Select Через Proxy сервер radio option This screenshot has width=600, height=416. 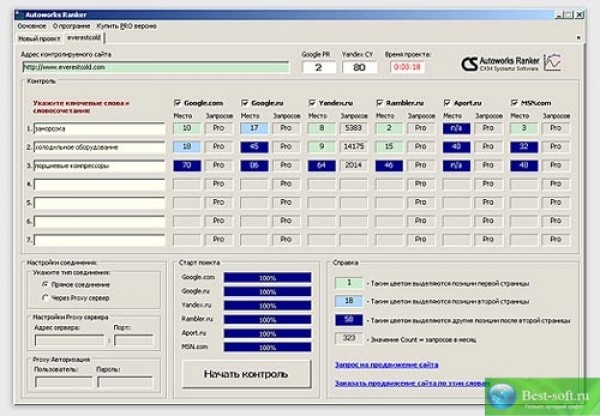tap(45, 298)
